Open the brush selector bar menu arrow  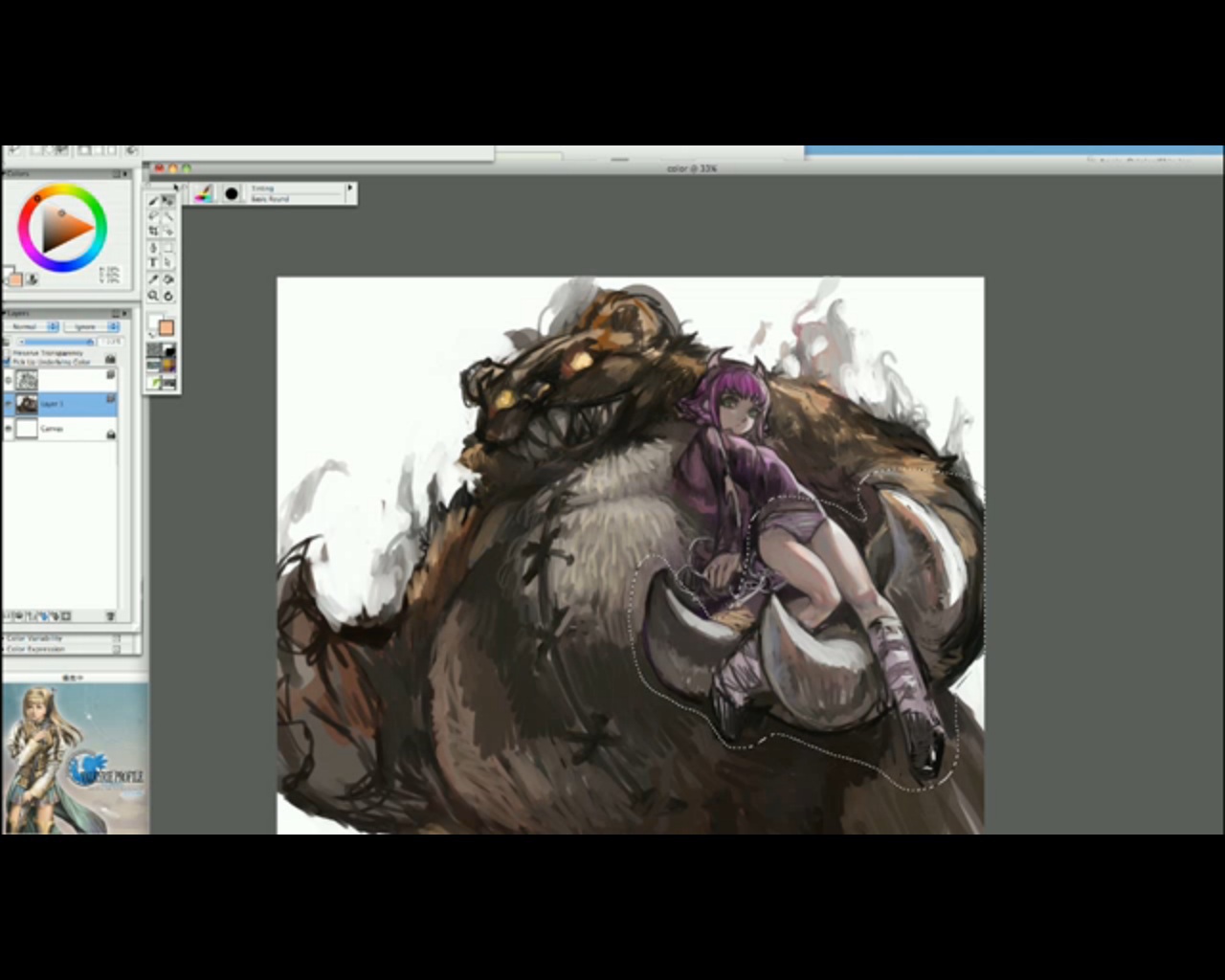[350, 189]
